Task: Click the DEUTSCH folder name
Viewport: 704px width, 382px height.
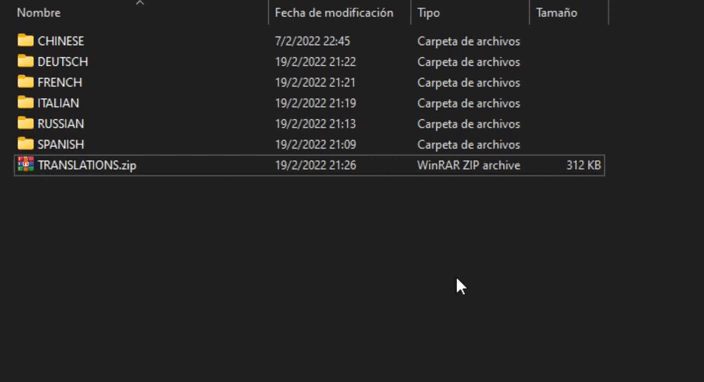Action: (63, 61)
